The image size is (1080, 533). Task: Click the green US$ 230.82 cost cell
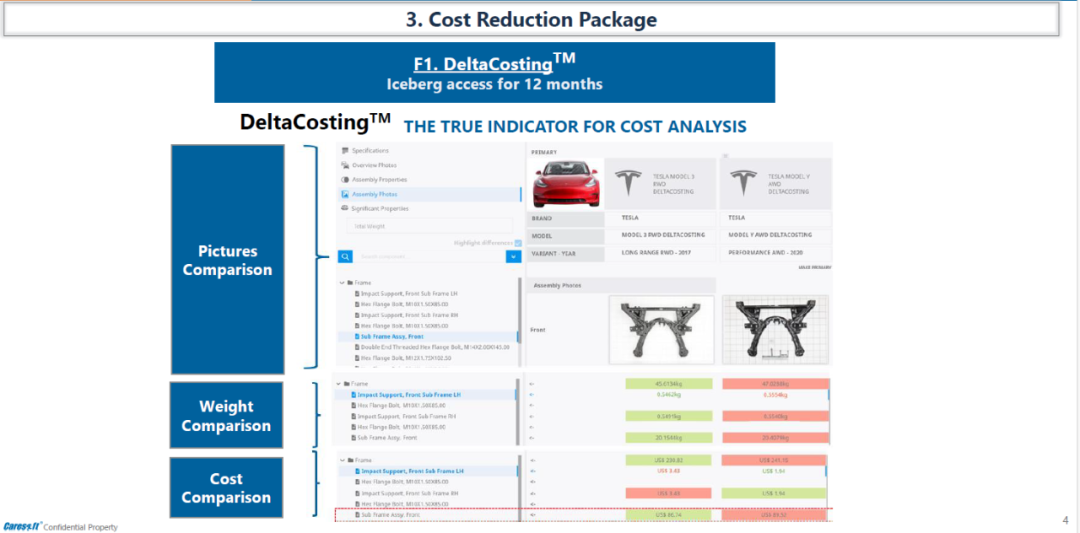(x=670, y=460)
